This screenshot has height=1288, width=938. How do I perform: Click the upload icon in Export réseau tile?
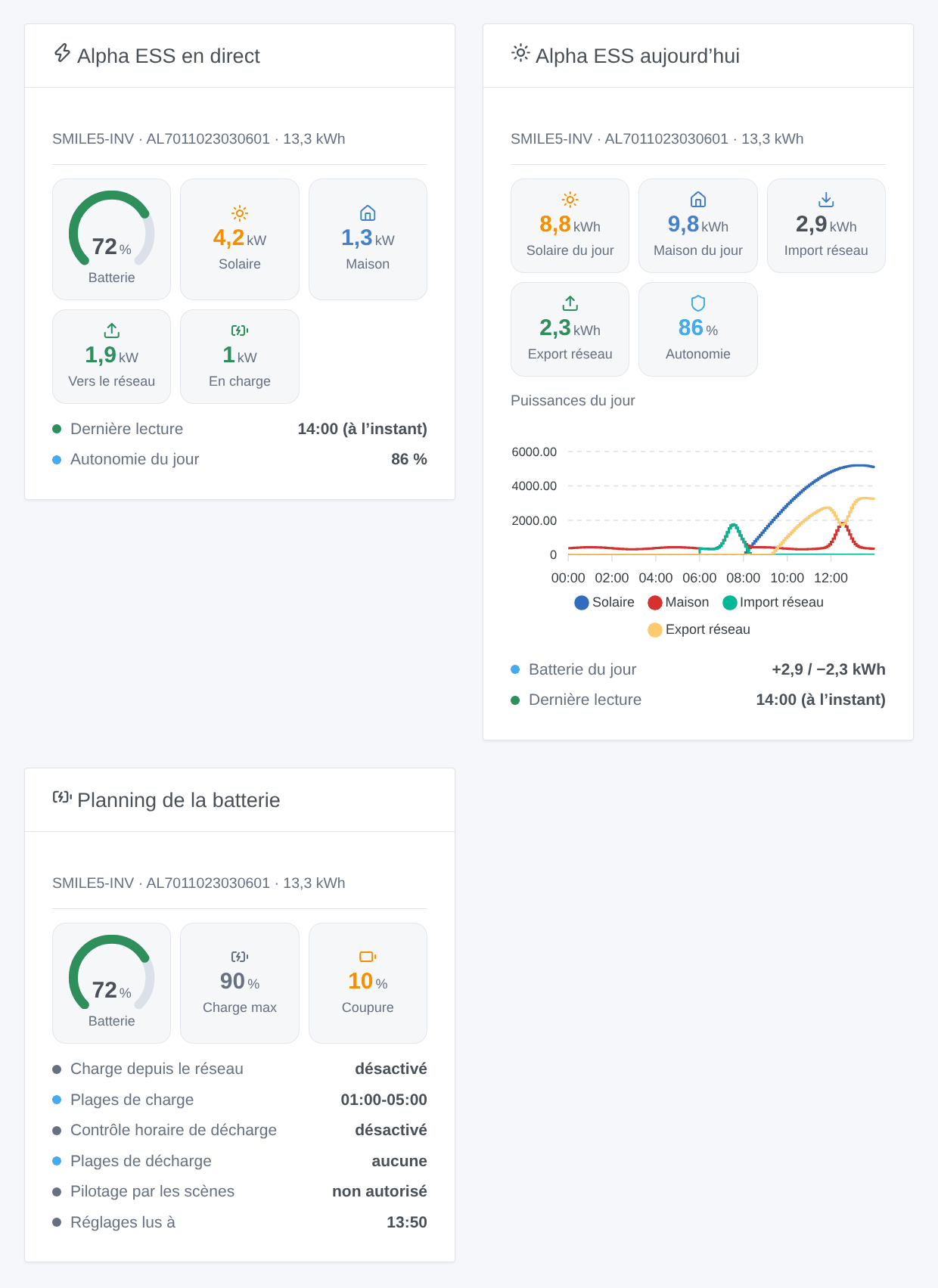(x=570, y=303)
